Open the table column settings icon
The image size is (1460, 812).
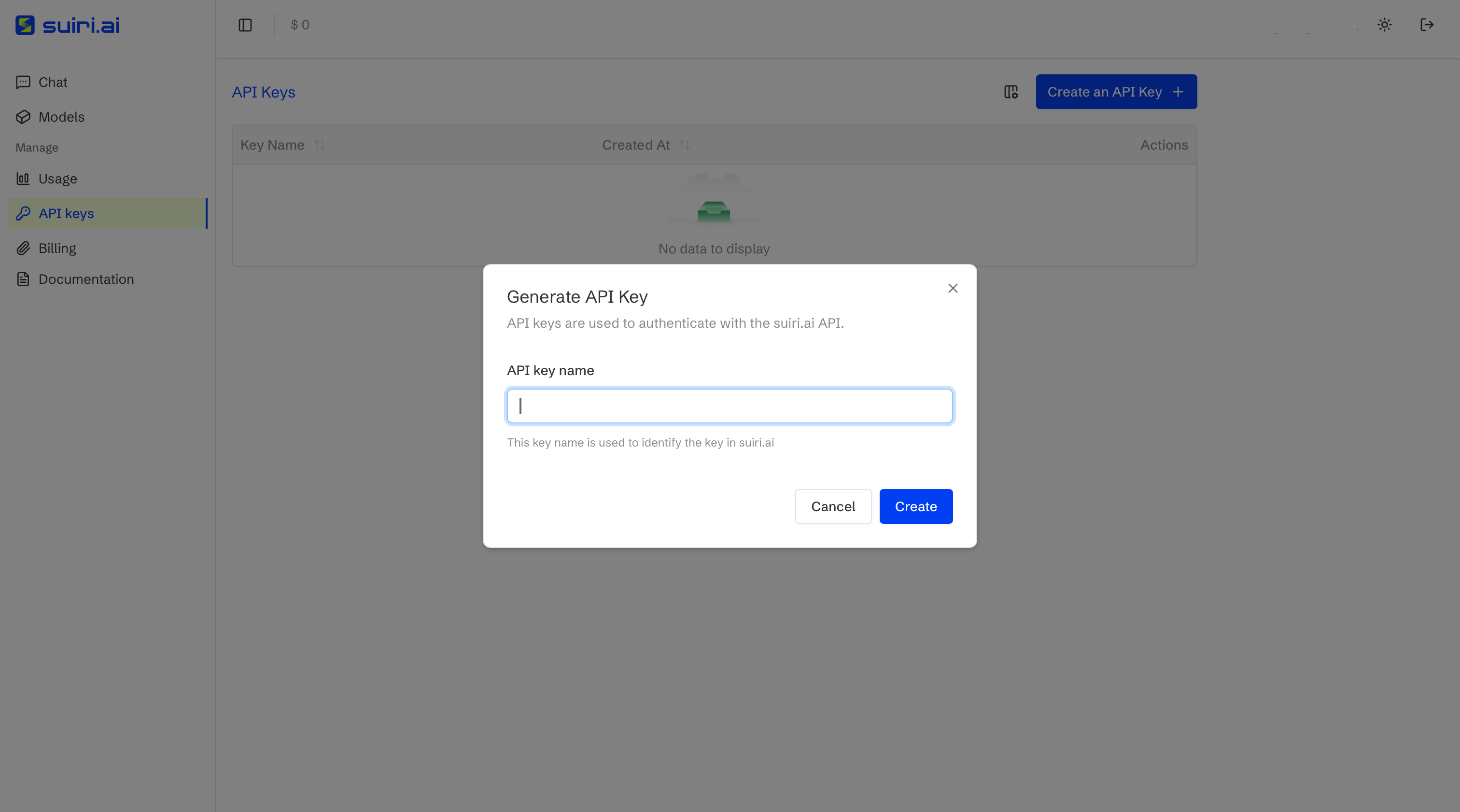pyautogui.click(x=1011, y=92)
